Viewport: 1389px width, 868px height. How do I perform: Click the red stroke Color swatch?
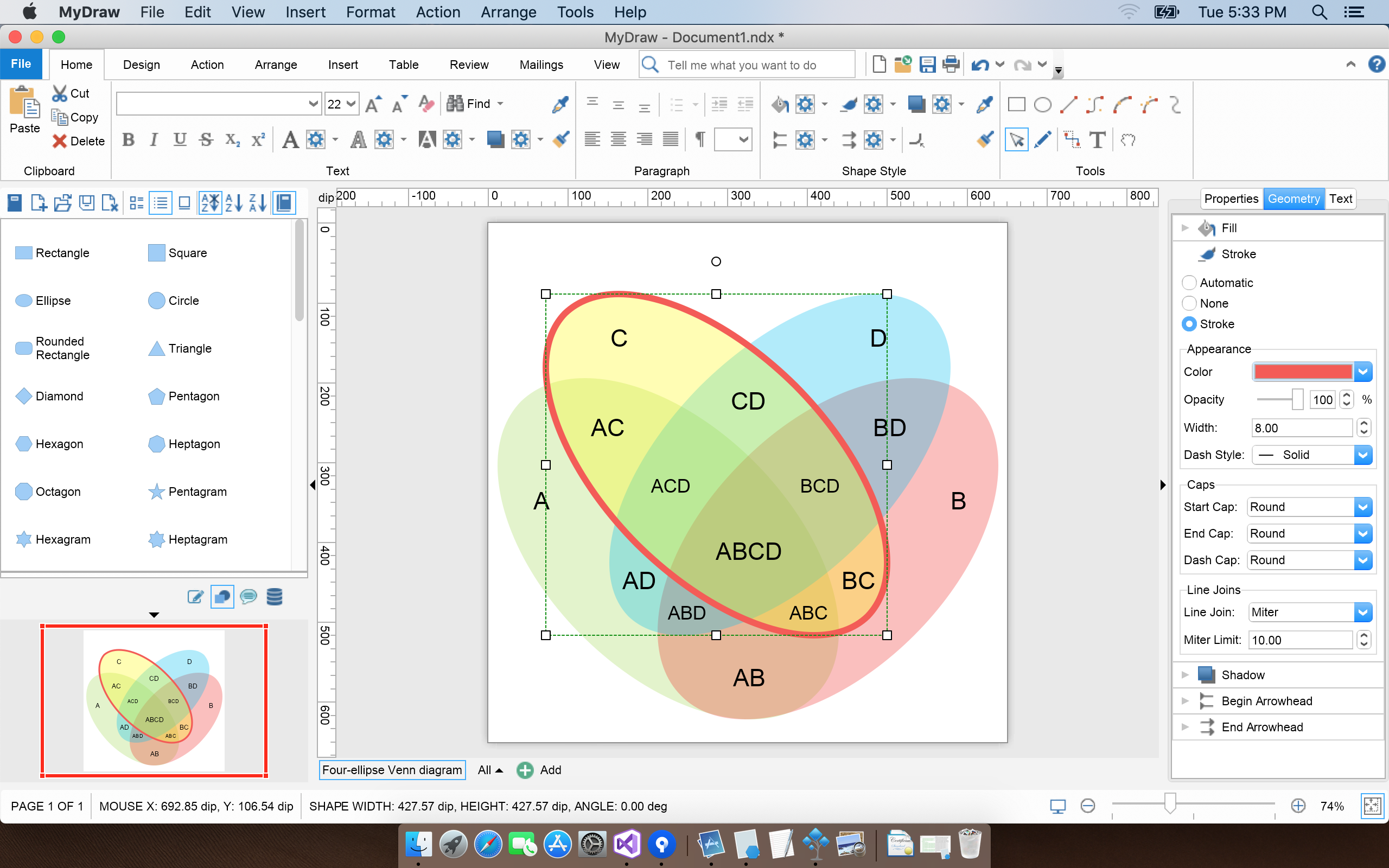coord(1303,372)
